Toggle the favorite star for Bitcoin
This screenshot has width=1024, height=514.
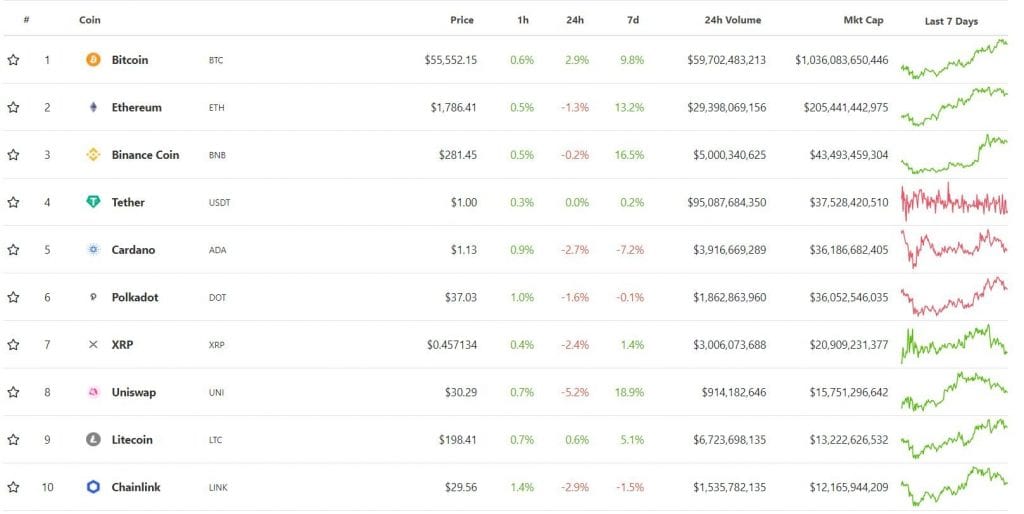coord(13,60)
